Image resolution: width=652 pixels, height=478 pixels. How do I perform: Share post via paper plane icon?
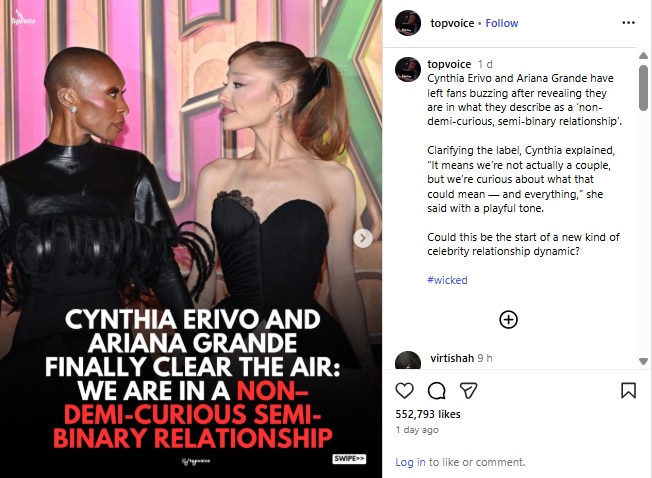tap(468, 391)
